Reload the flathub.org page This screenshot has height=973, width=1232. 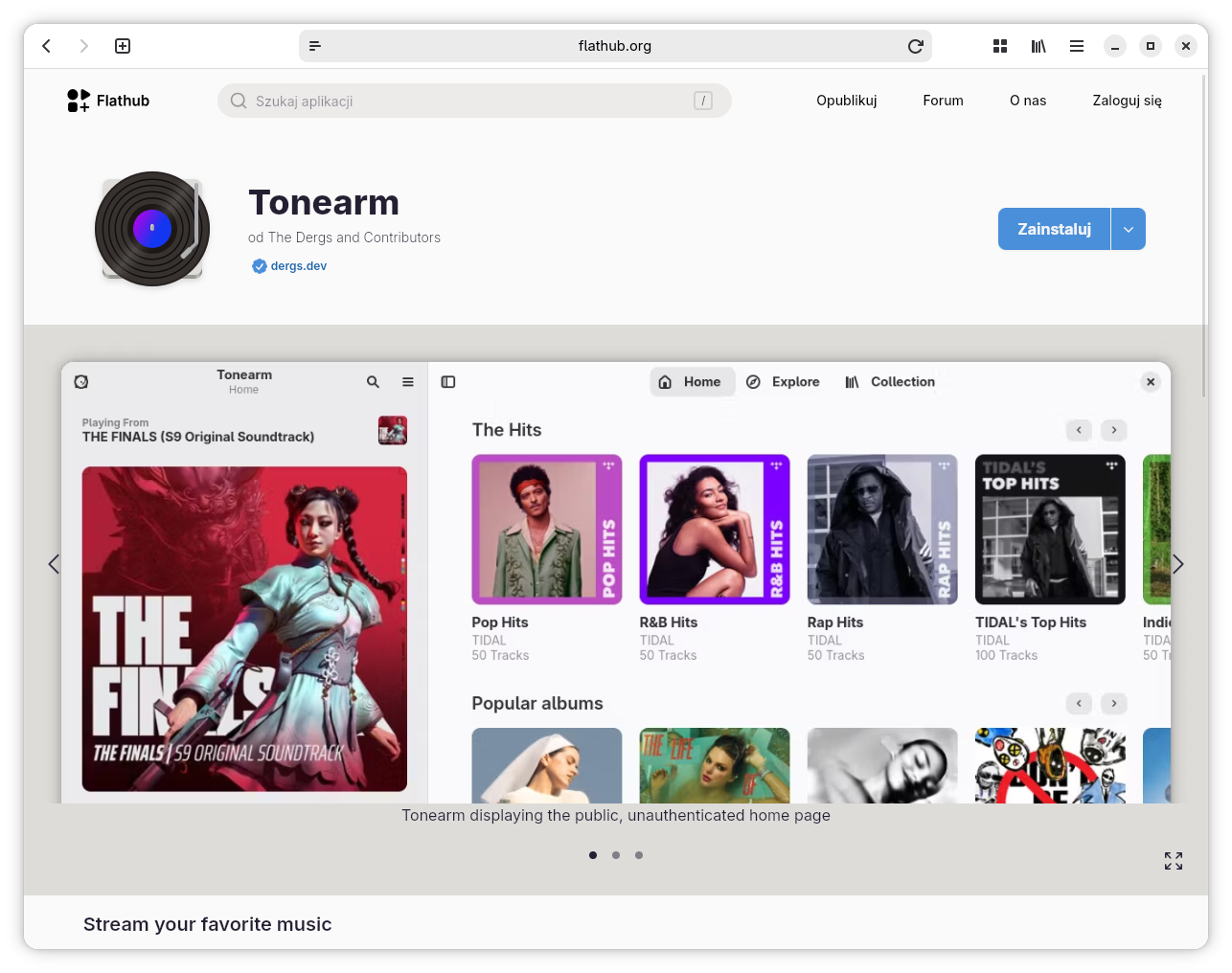coord(915,46)
